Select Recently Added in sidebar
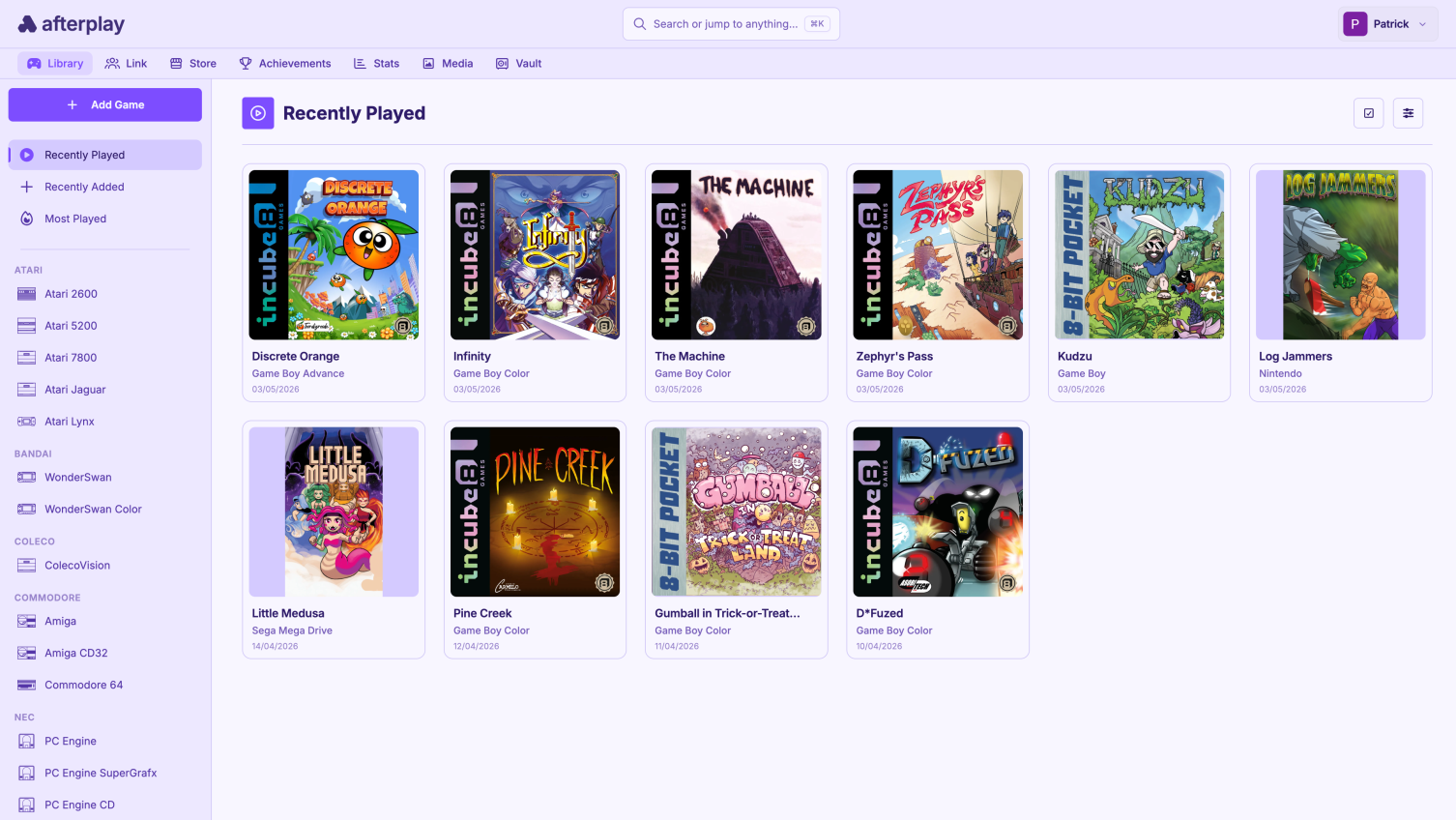Viewport: 1456px width, 820px height. (105, 187)
